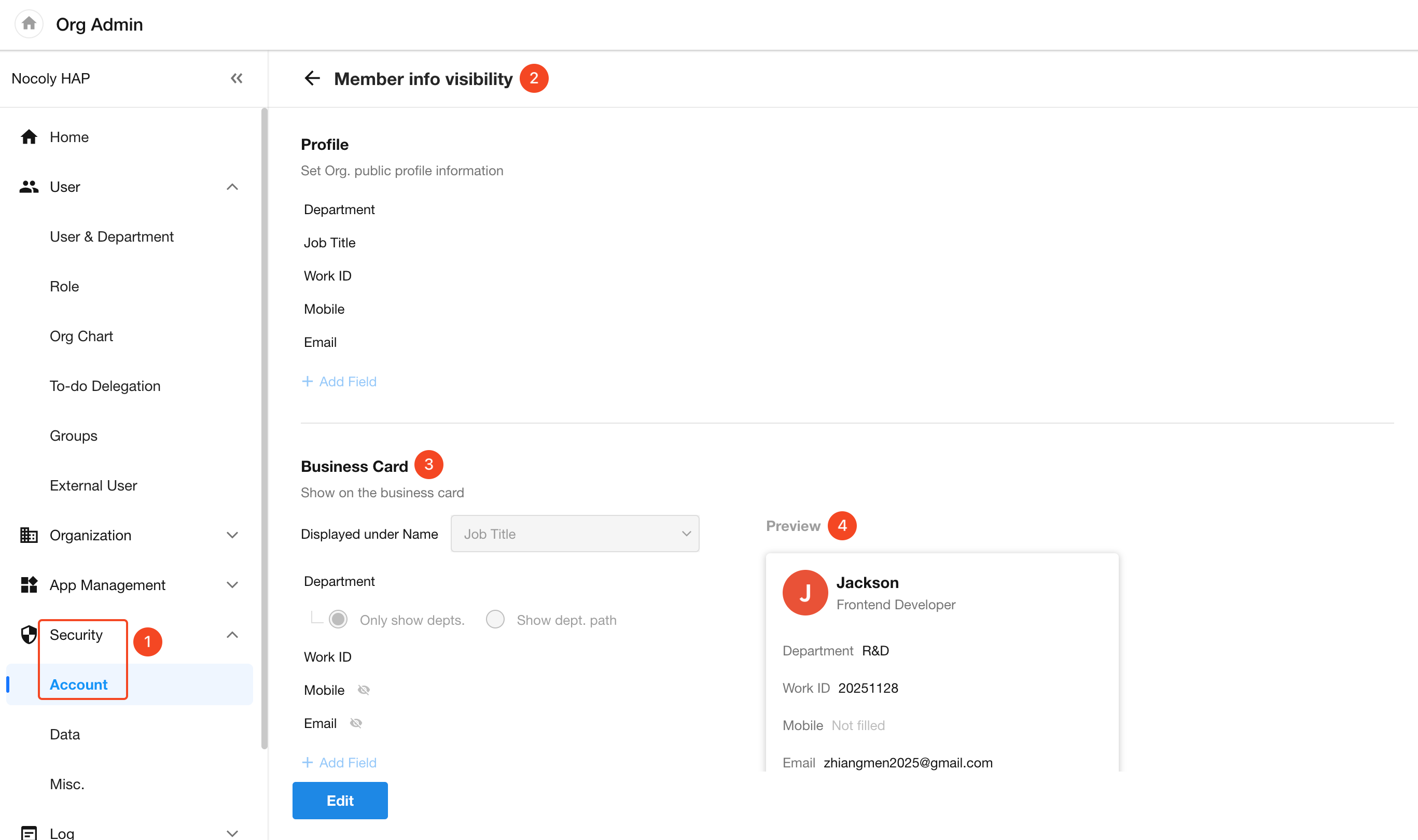Screen dimensions: 1418x840
Task: Toggle the hidden-eye icon next to Mobile
Action: (x=364, y=690)
